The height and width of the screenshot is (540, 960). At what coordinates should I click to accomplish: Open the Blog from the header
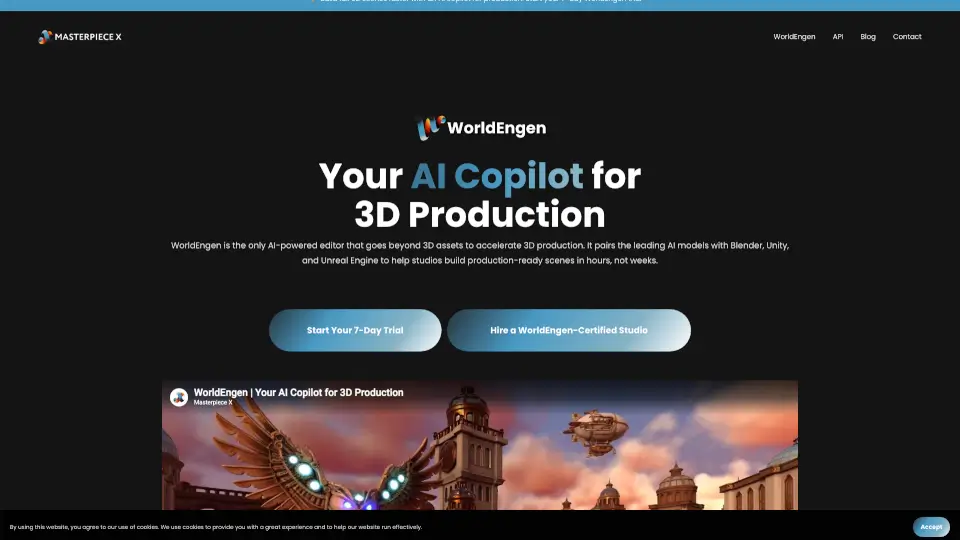[868, 37]
